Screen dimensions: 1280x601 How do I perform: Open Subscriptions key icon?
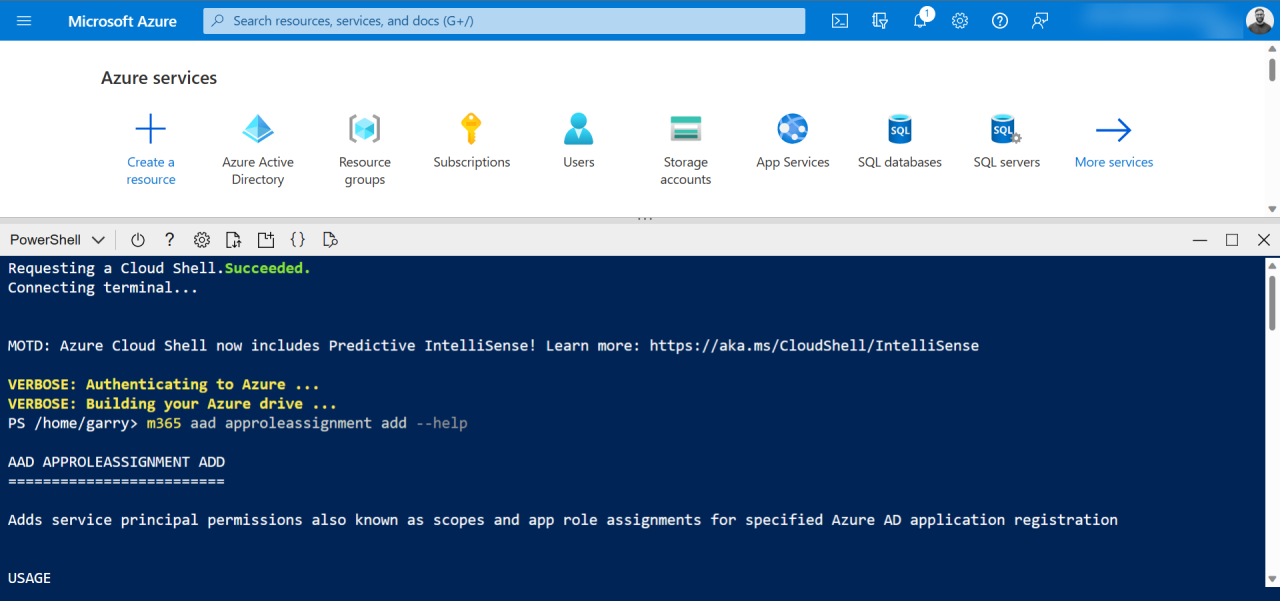(x=471, y=129)
